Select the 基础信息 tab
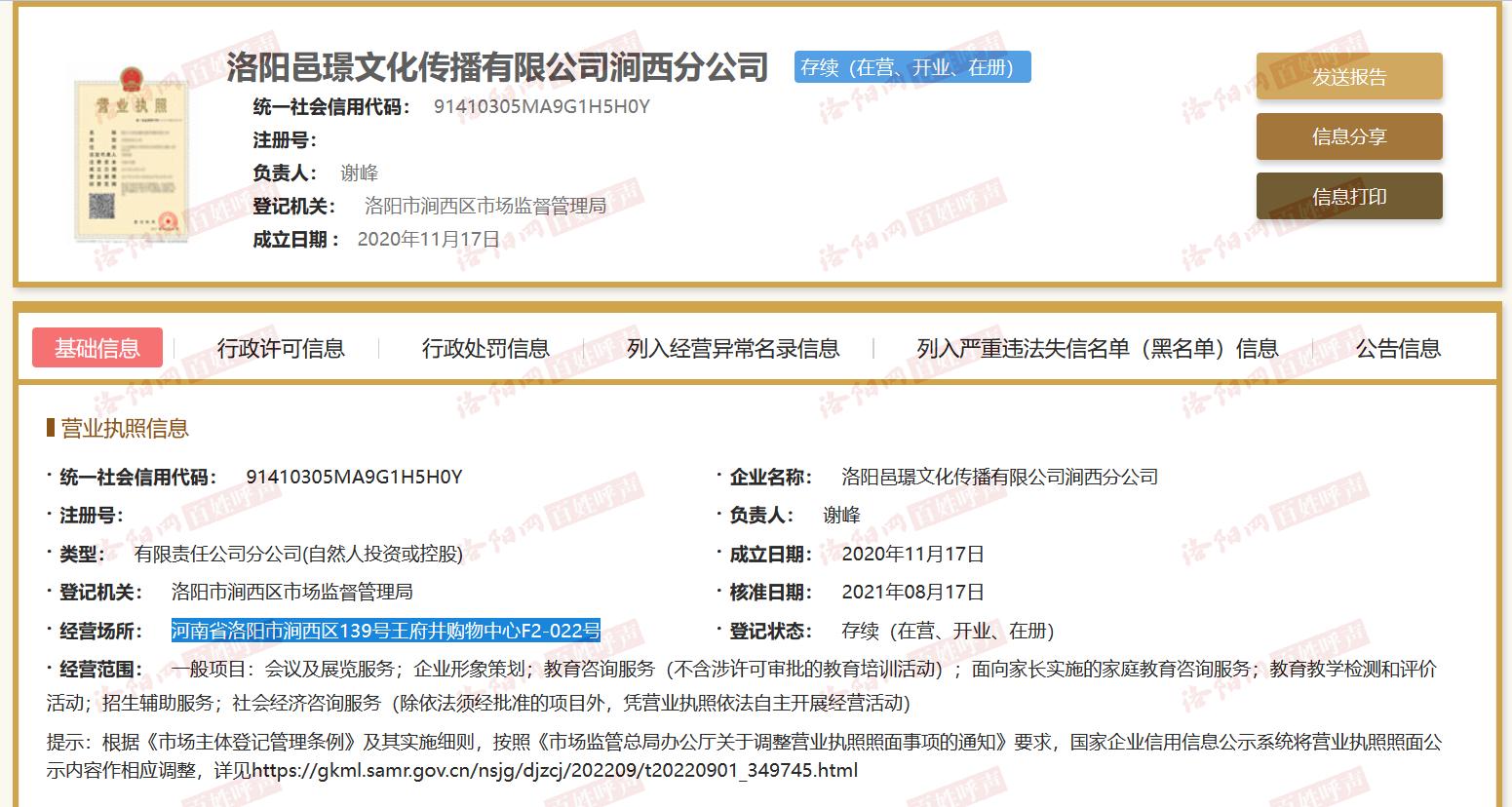 coord(97,348)
